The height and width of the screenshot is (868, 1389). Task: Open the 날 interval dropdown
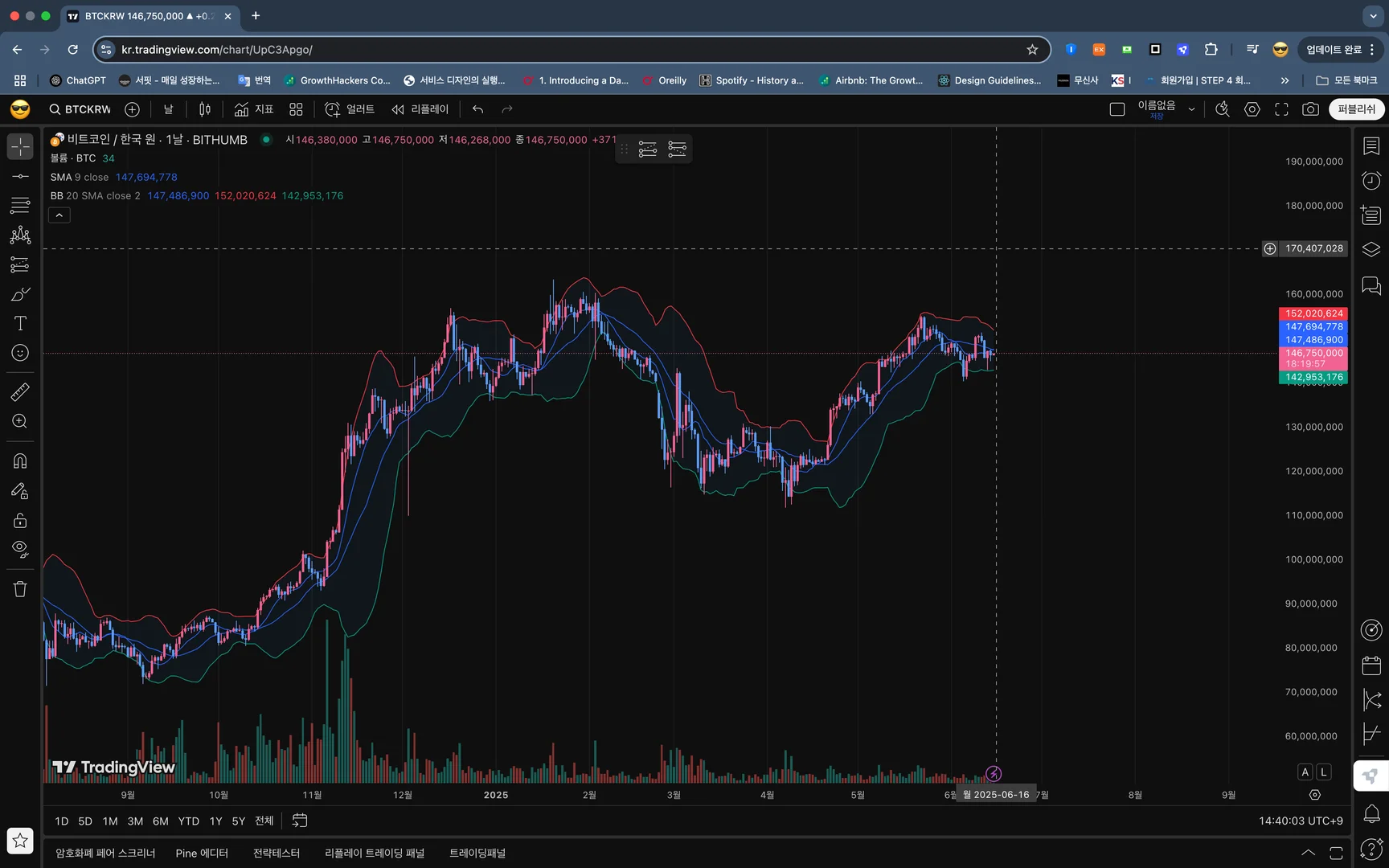pyautogui.click(x=169, y=109)
